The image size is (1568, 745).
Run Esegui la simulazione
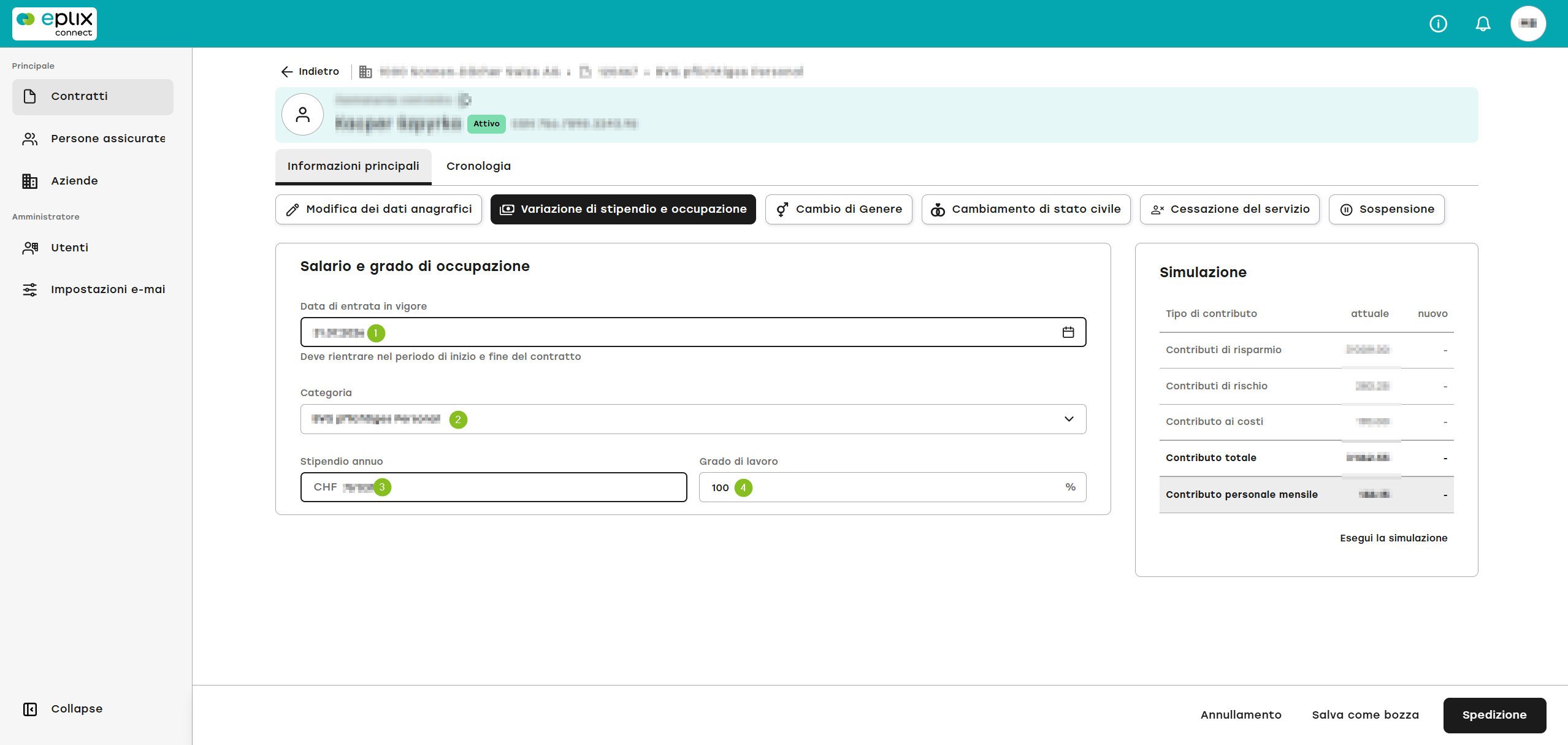[x=1393, y=538]
